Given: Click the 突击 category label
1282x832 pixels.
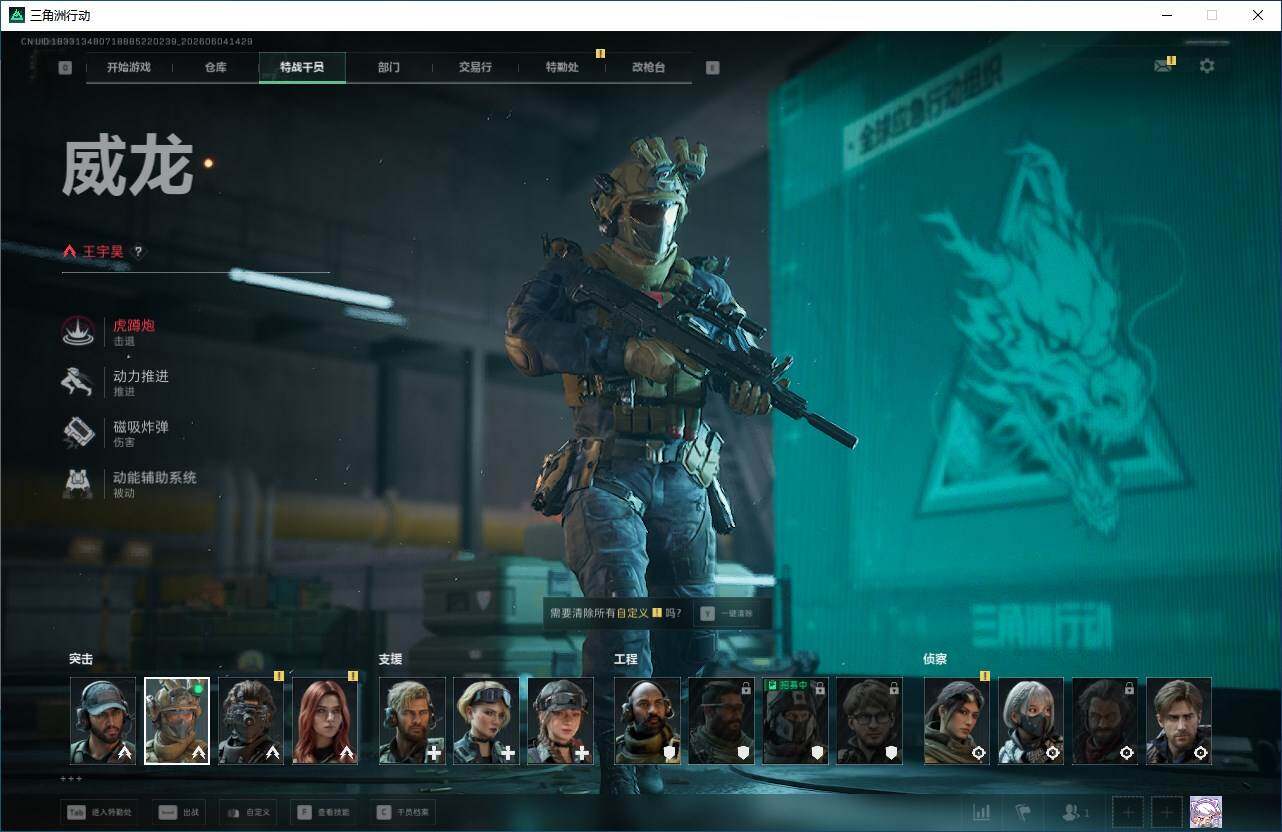Looking at the screenshot, I should 81,659.
